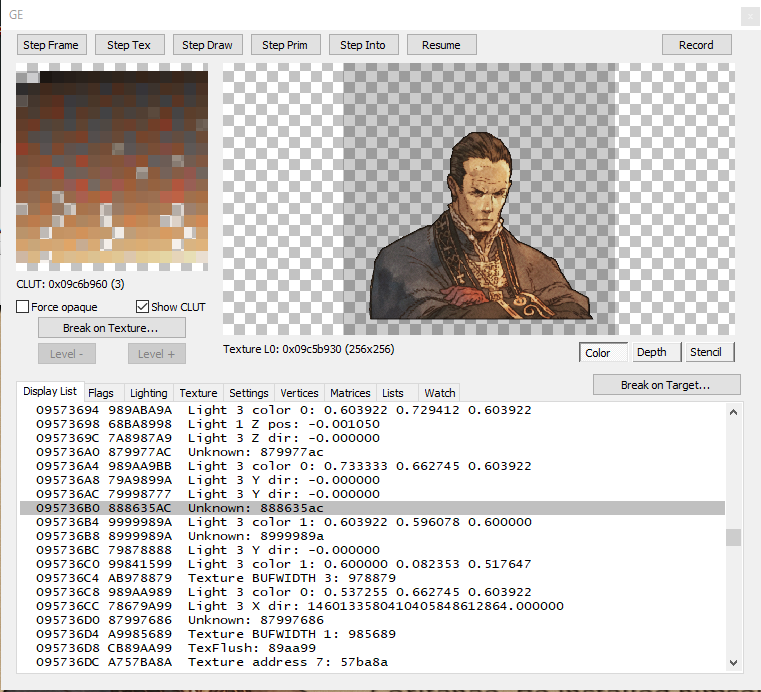Click the Step Draw button
The width and height of the screenshot is (761, 692).
pyautogui.click(x=207, y=45)
